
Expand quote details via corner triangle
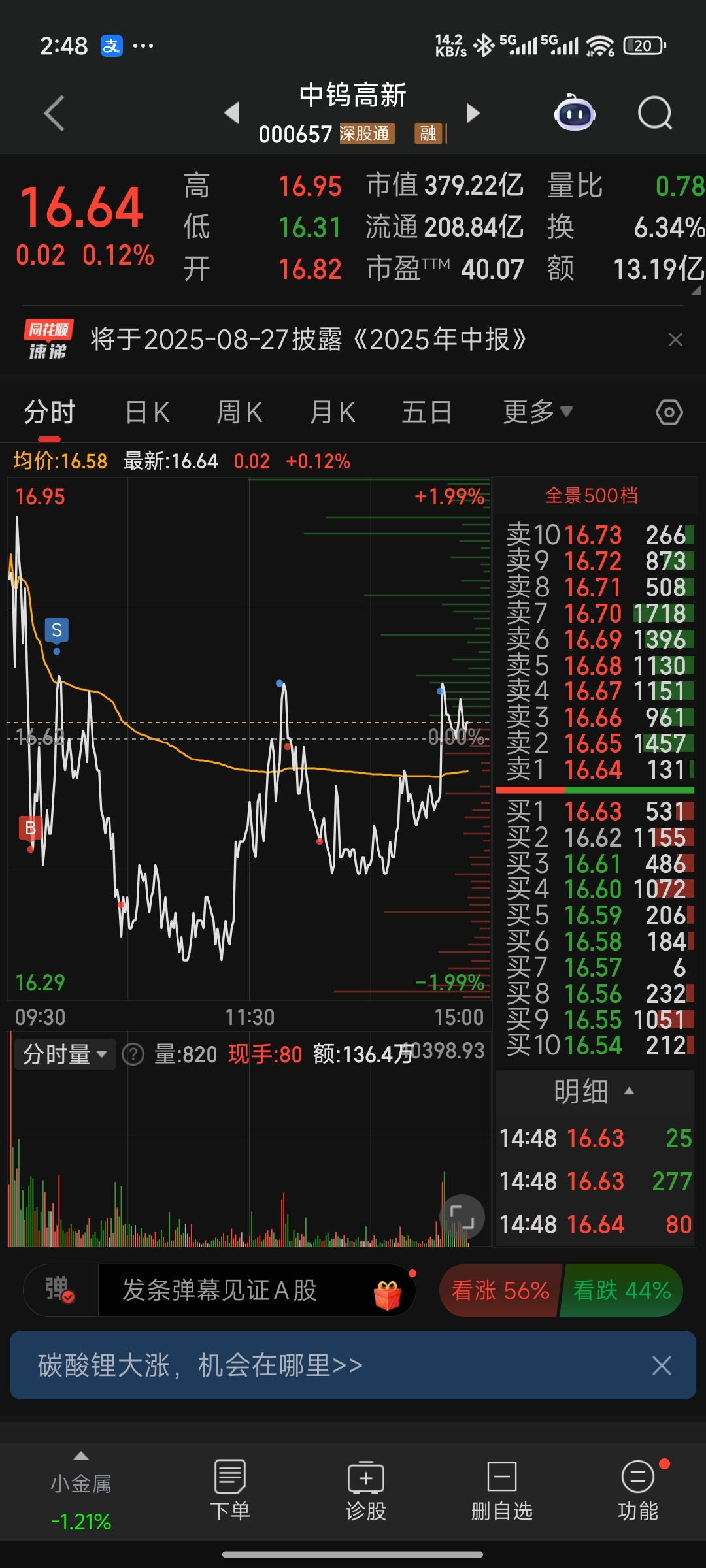[695, 289]
